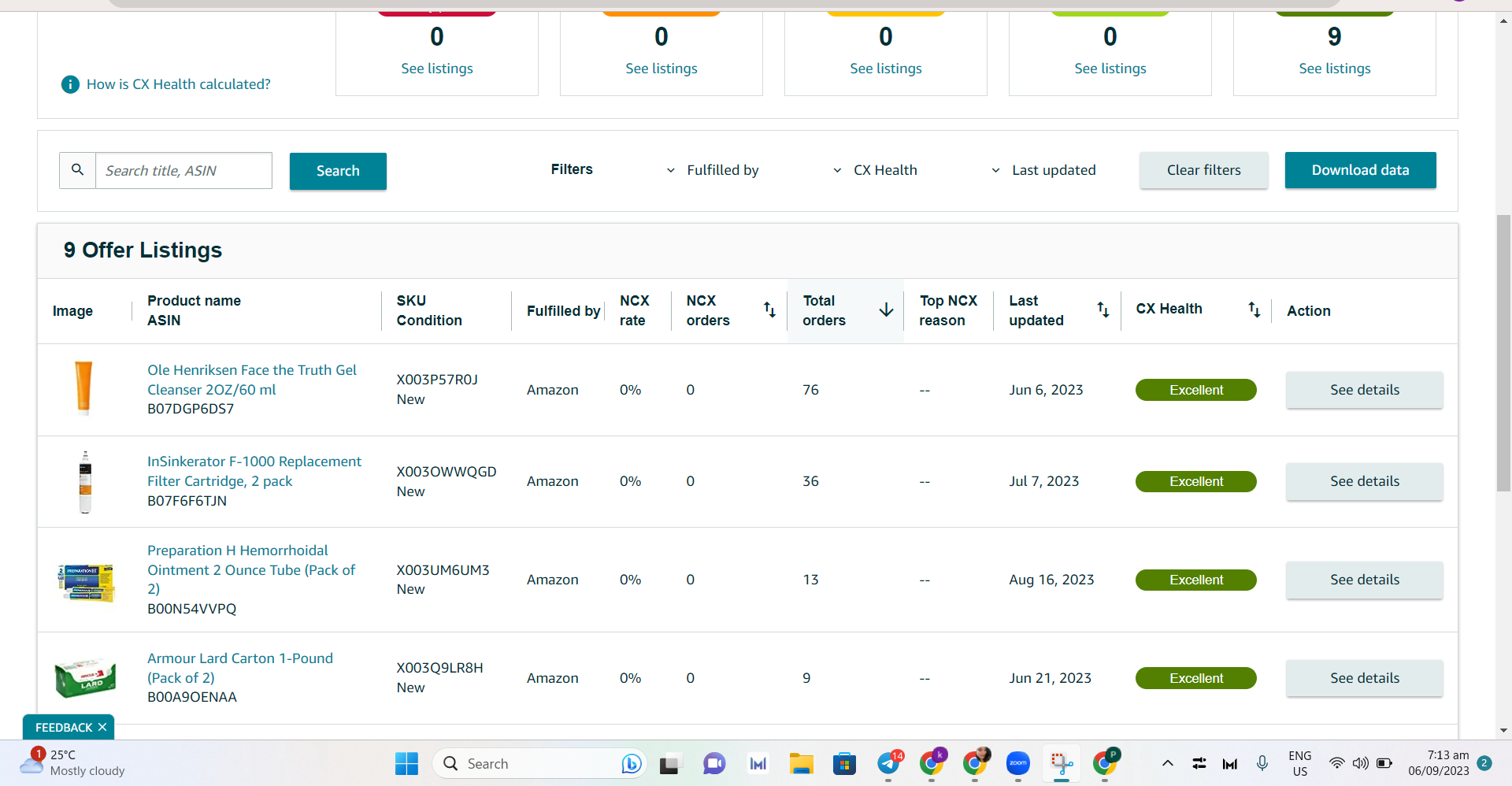
Task: Show hidden system tray icons
Action: 1168,763
